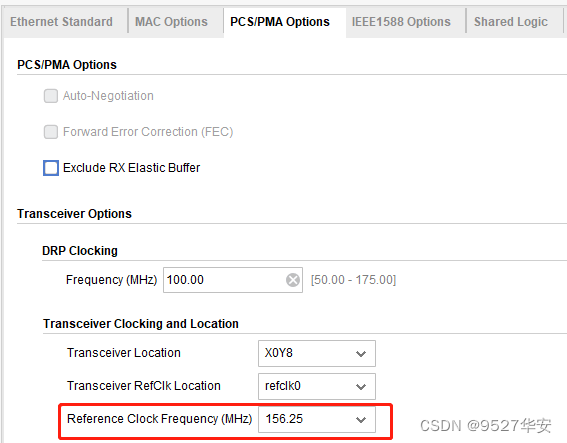Viewport: 567px width, 443px height.
Task: Toggle the Auto-Negotiation checkbox
Action: point(51,96)
